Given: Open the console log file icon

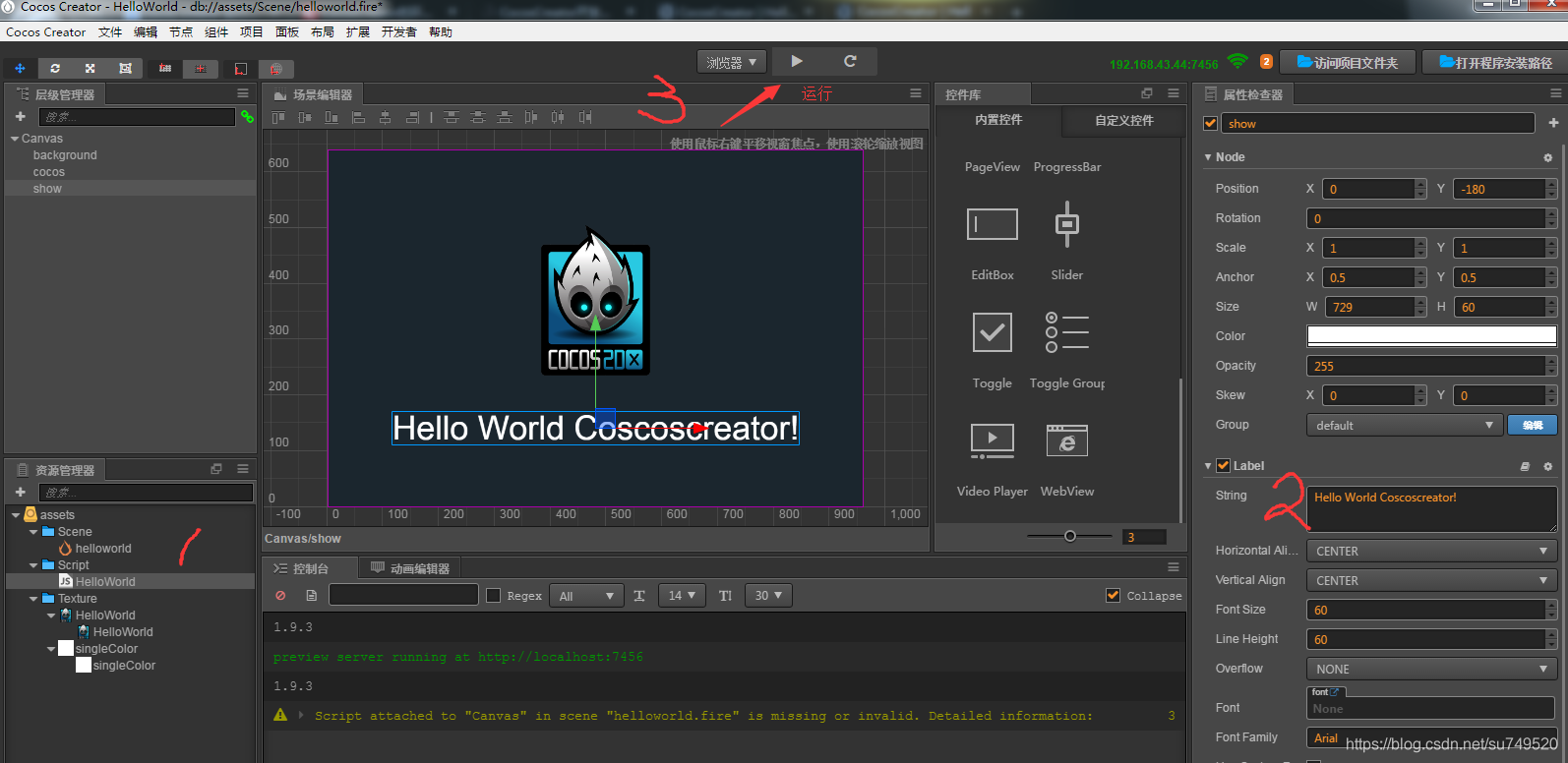Looking at the screenshot, I should pyautogui.click(x=311, y=596).
